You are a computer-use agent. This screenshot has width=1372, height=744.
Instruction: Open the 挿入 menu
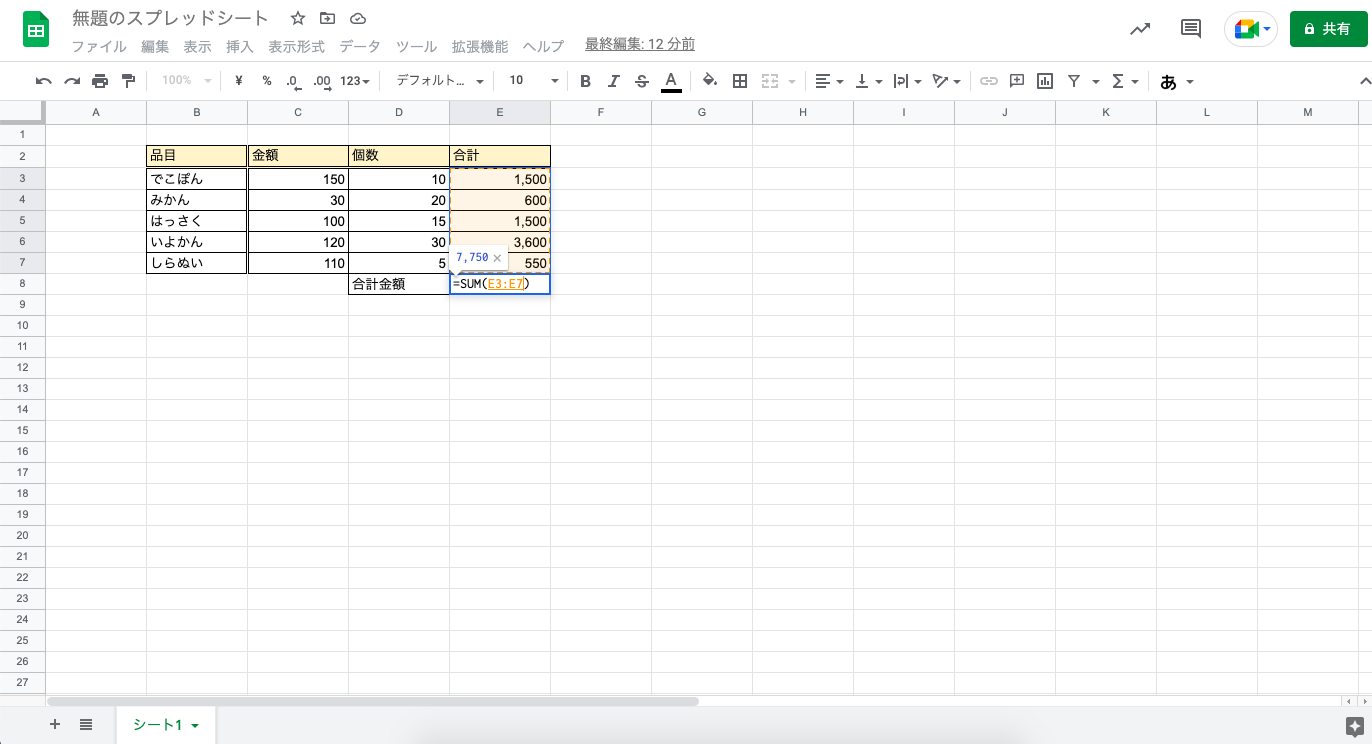coord(239,46)
